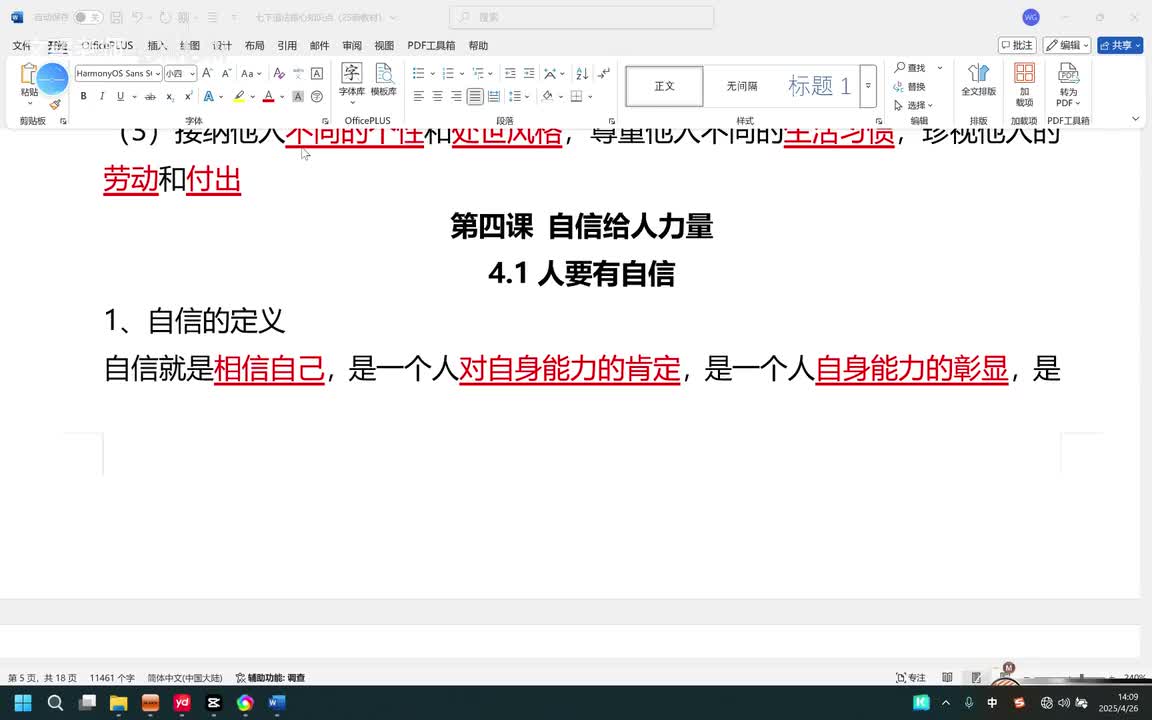
Task: Click 全文排版 full text layout
Action: pyautogui.click(x=979, y=79)
